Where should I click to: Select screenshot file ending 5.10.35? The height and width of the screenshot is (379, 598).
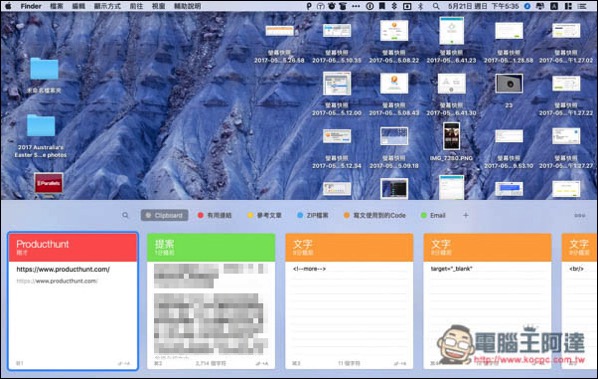[x=337, y=43]
